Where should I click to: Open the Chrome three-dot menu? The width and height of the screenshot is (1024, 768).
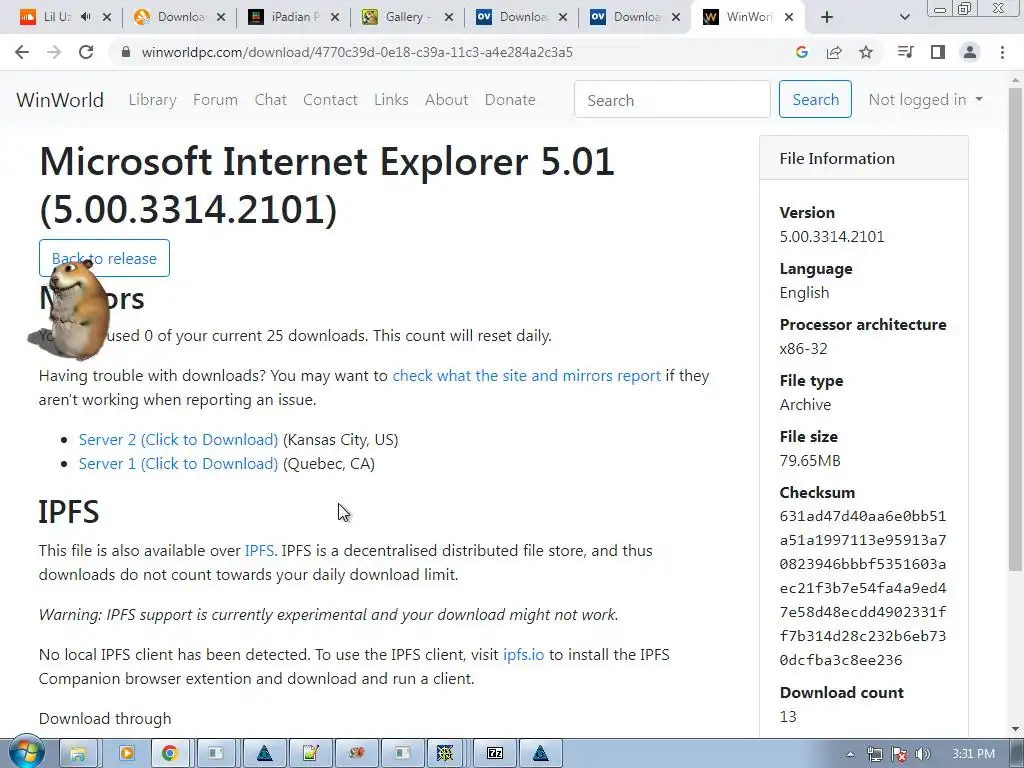(x=1002, y=52)
